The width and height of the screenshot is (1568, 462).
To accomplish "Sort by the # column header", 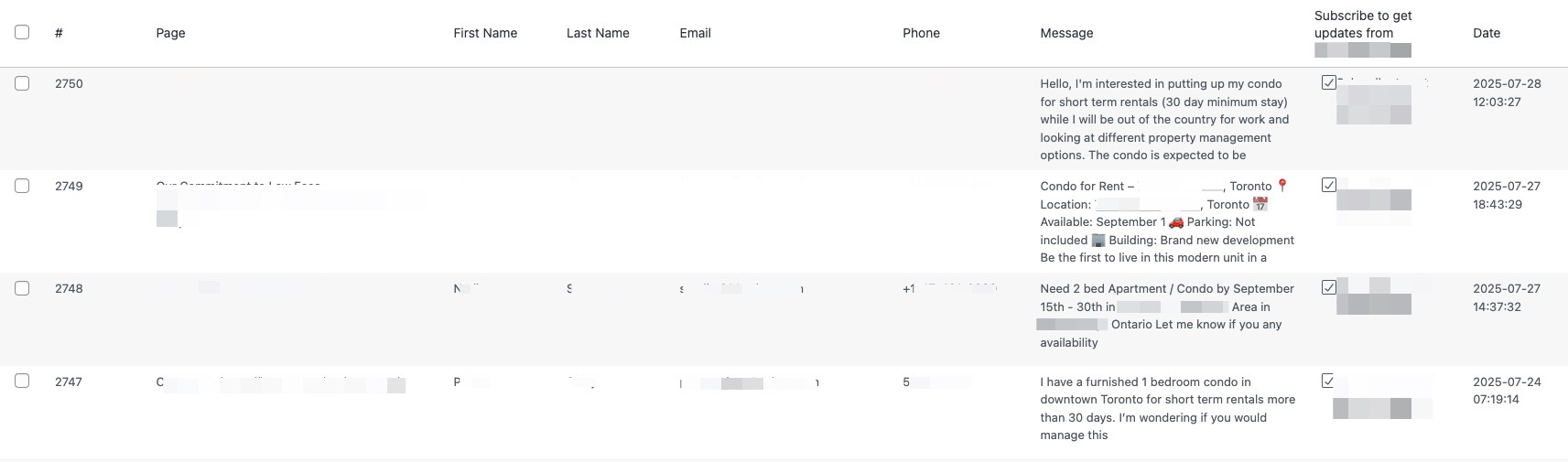I will coord(59,33).
